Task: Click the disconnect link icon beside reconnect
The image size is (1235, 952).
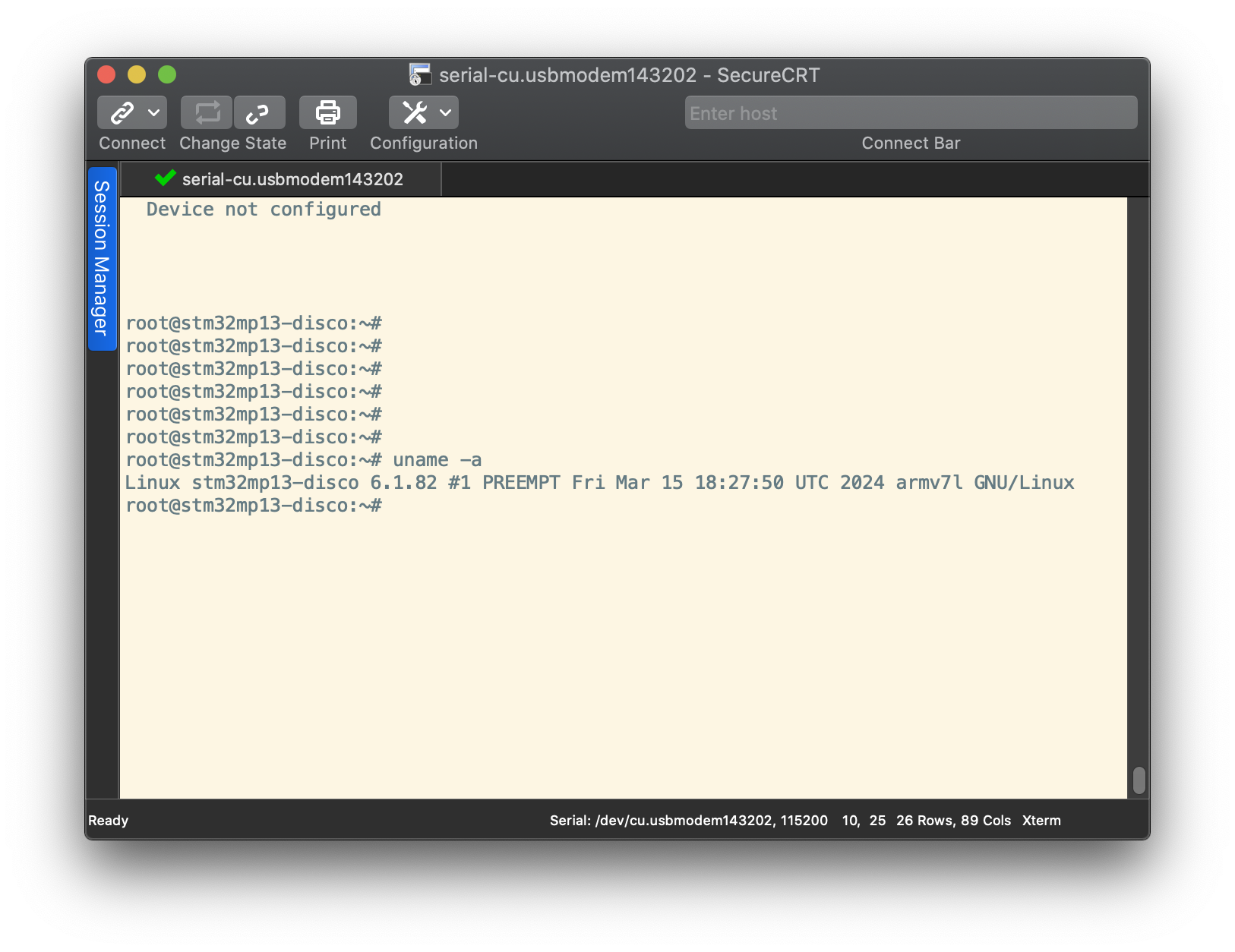Action: coord(259,112)
